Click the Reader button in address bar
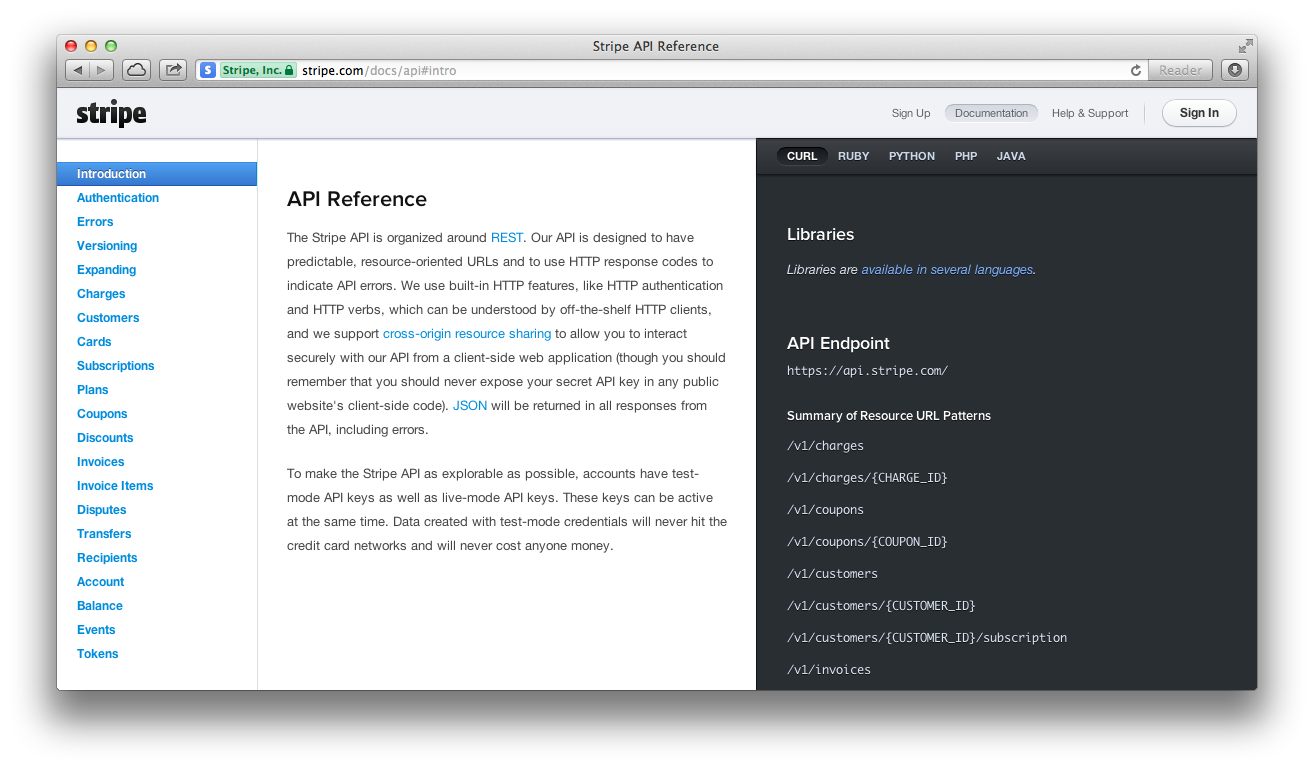 (x=1180, y=70)
